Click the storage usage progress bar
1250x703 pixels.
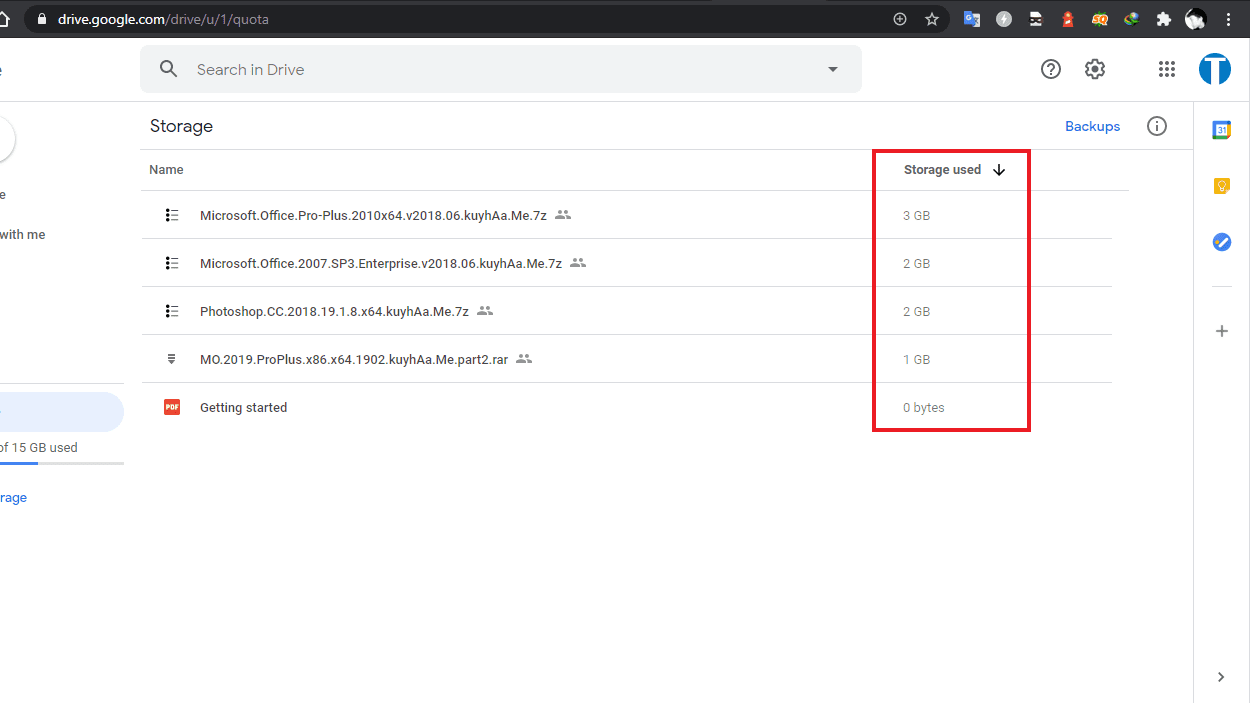point(62,464)
